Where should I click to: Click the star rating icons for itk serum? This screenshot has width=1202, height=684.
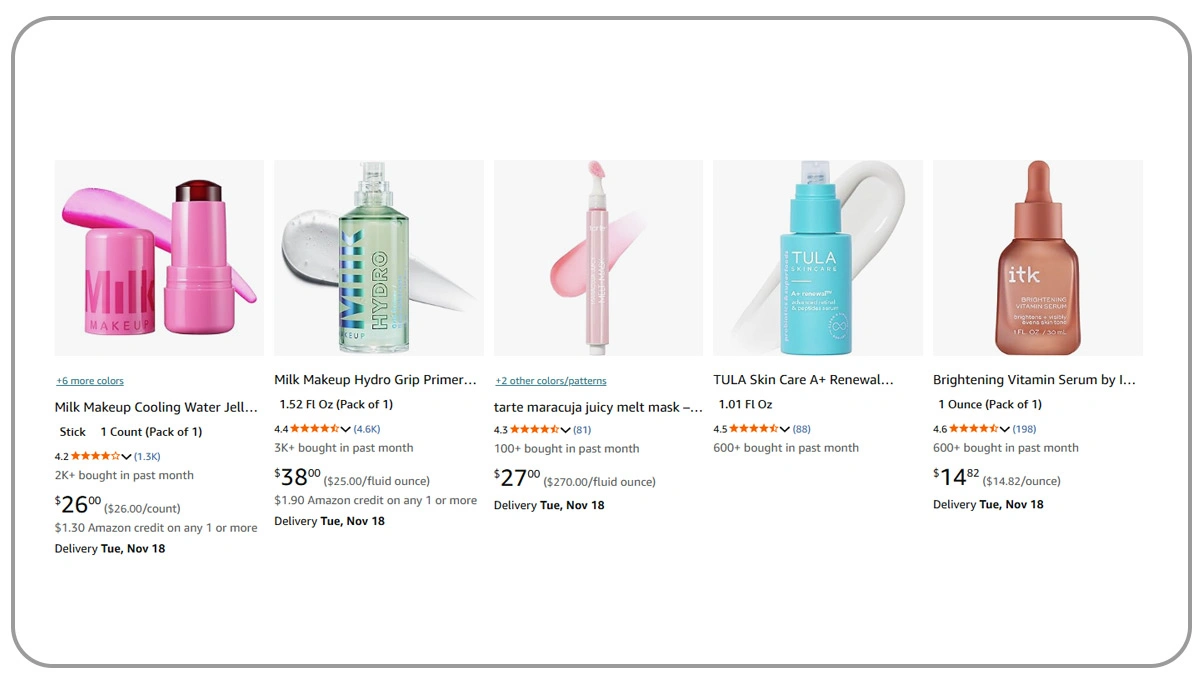[x=974, y=429]
